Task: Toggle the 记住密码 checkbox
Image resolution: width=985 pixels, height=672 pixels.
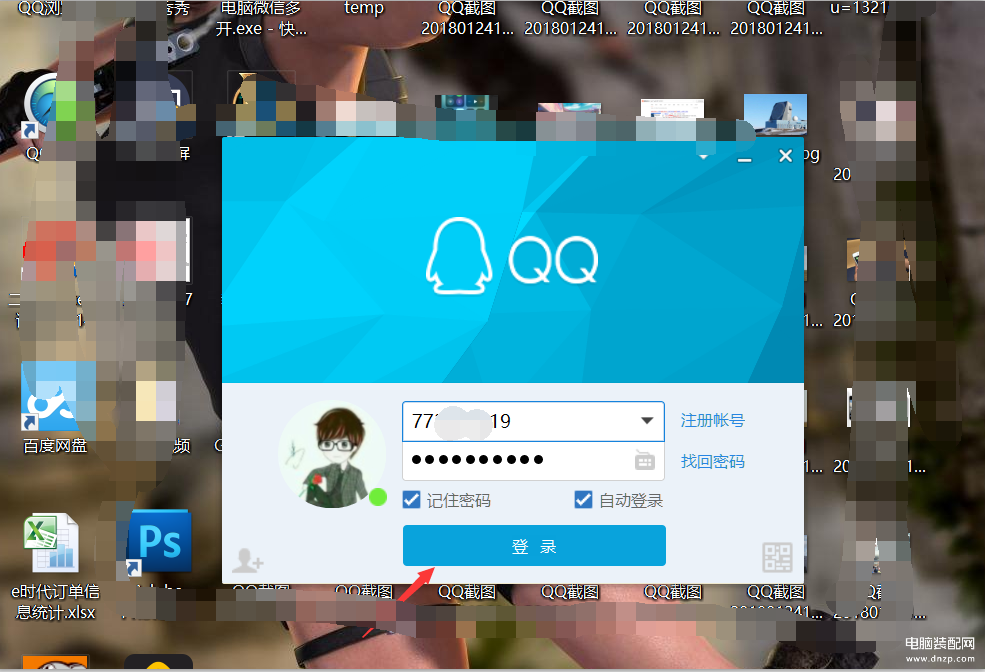Action: coord(411,500)
